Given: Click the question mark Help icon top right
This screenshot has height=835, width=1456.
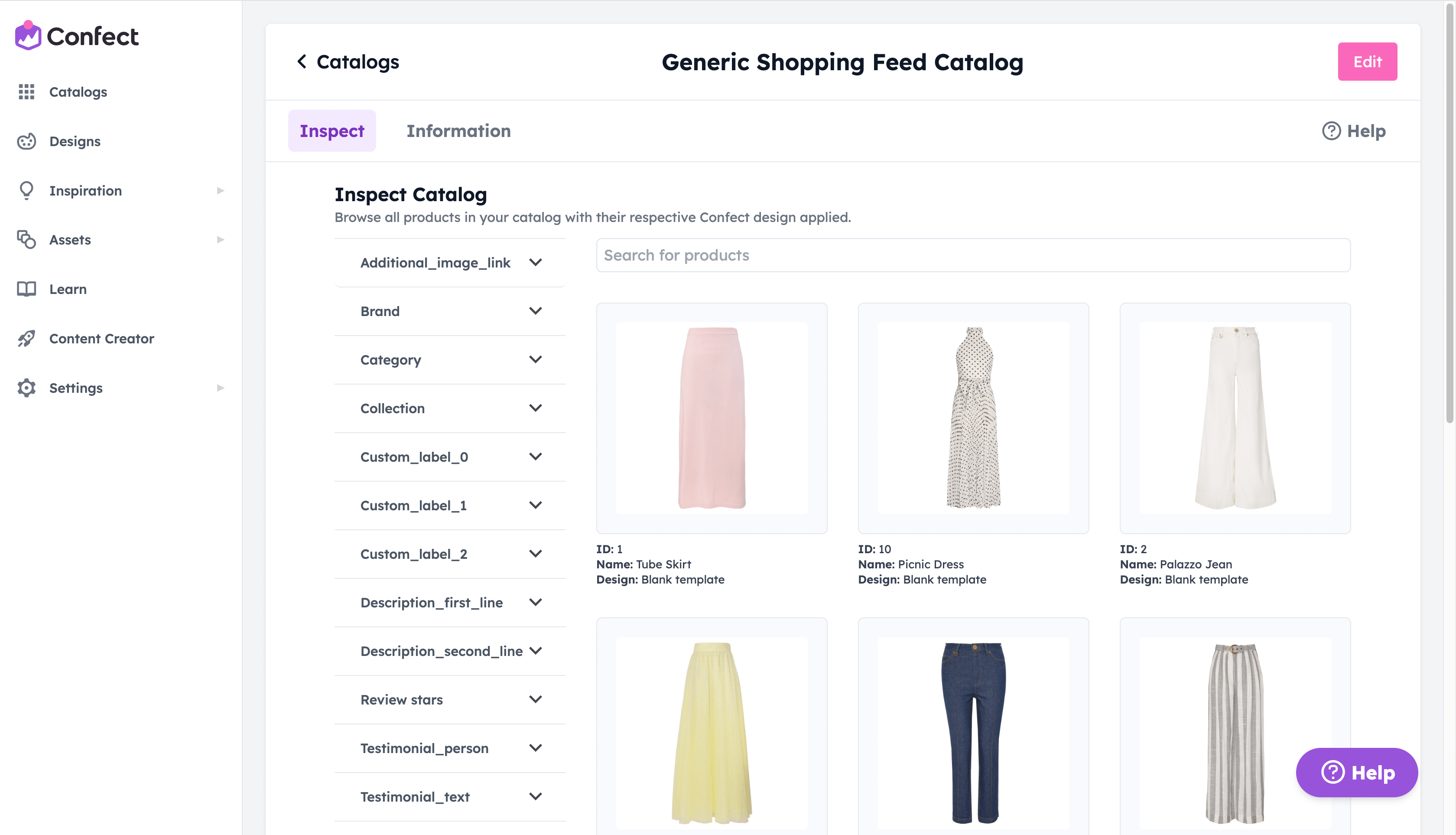Looking at the screenshot, I should (1331, 131).
